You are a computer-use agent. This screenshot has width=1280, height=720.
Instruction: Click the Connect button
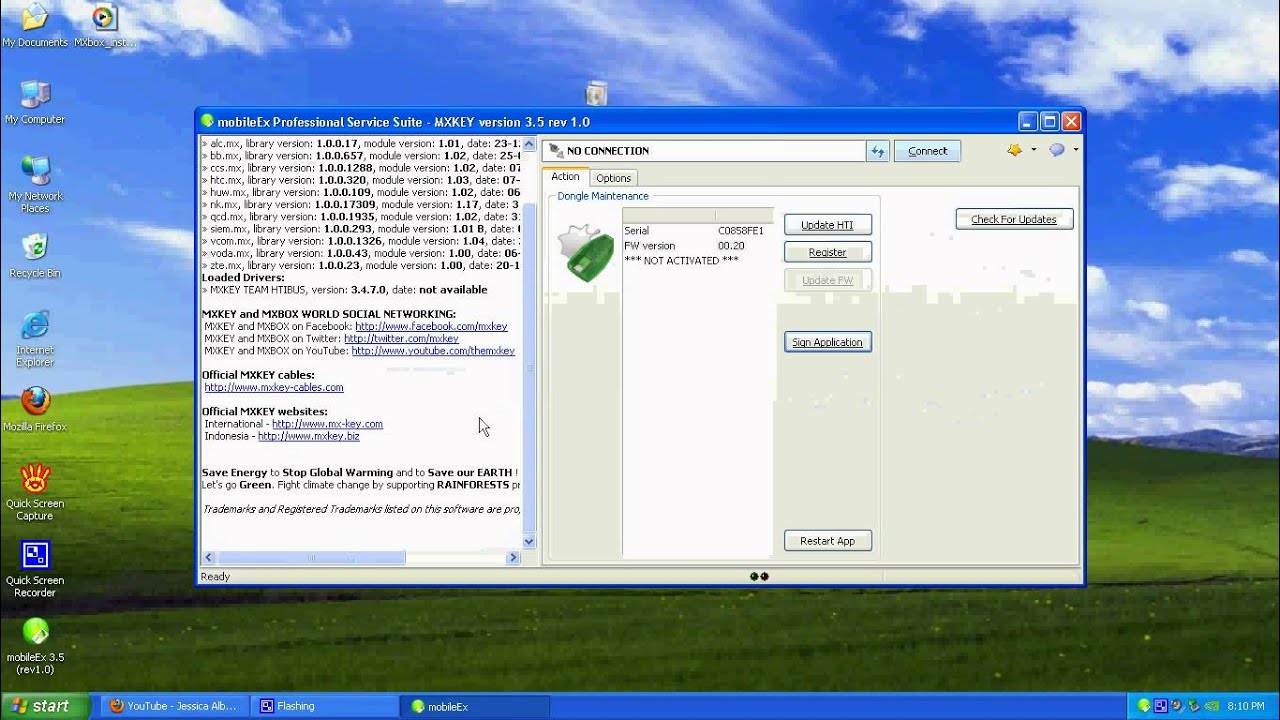click(x=927, y=151)
